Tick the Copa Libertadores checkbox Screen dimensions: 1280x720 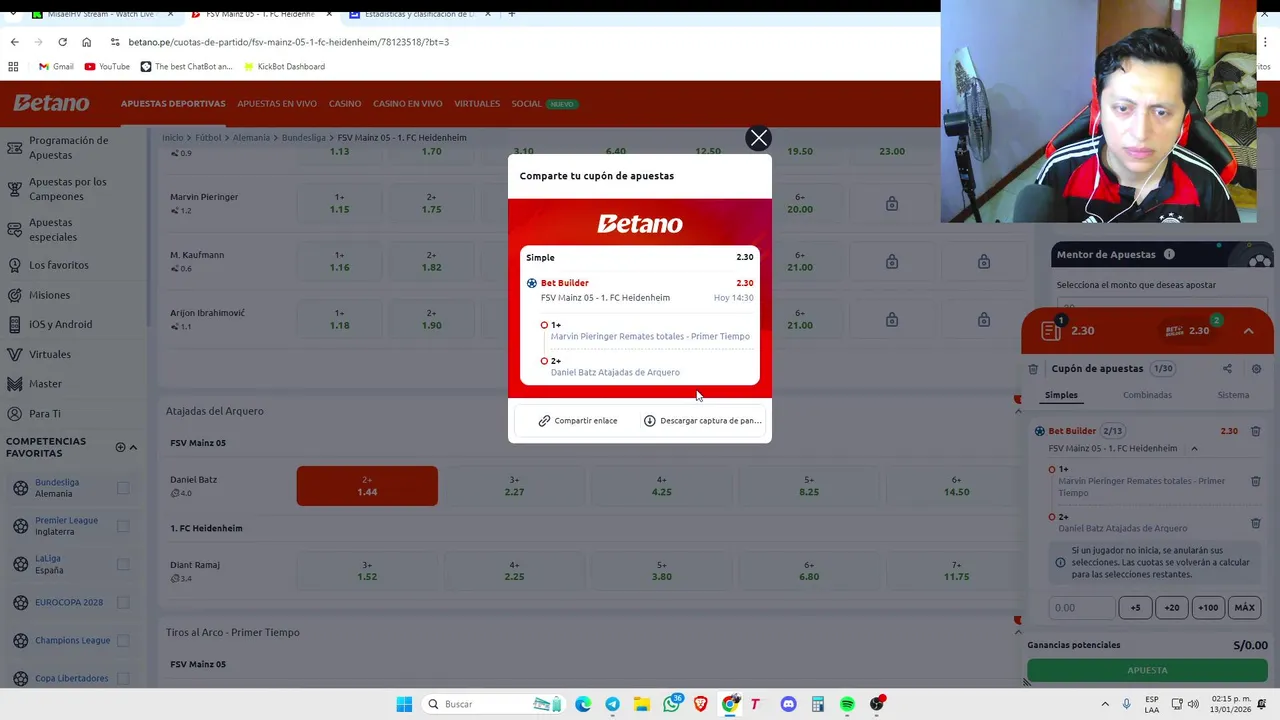[123, 678]
